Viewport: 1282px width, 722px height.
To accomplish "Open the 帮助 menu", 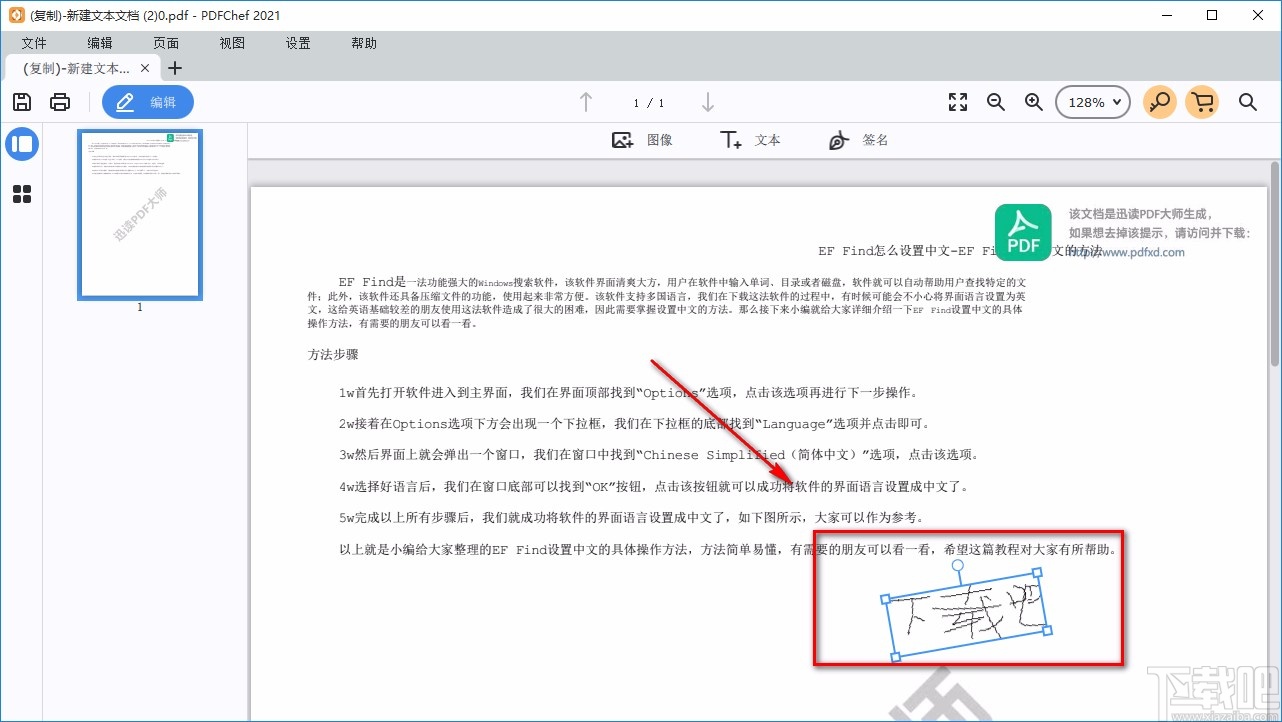I will (363, 43).
